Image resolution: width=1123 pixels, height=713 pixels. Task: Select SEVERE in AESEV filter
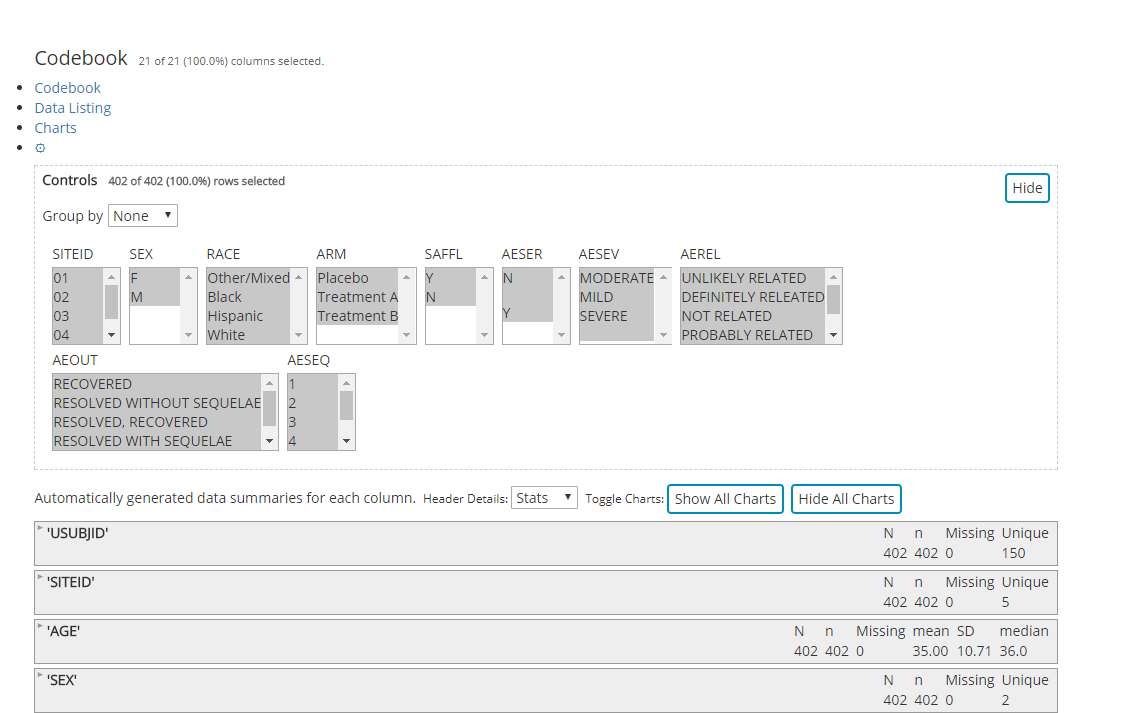617,316
